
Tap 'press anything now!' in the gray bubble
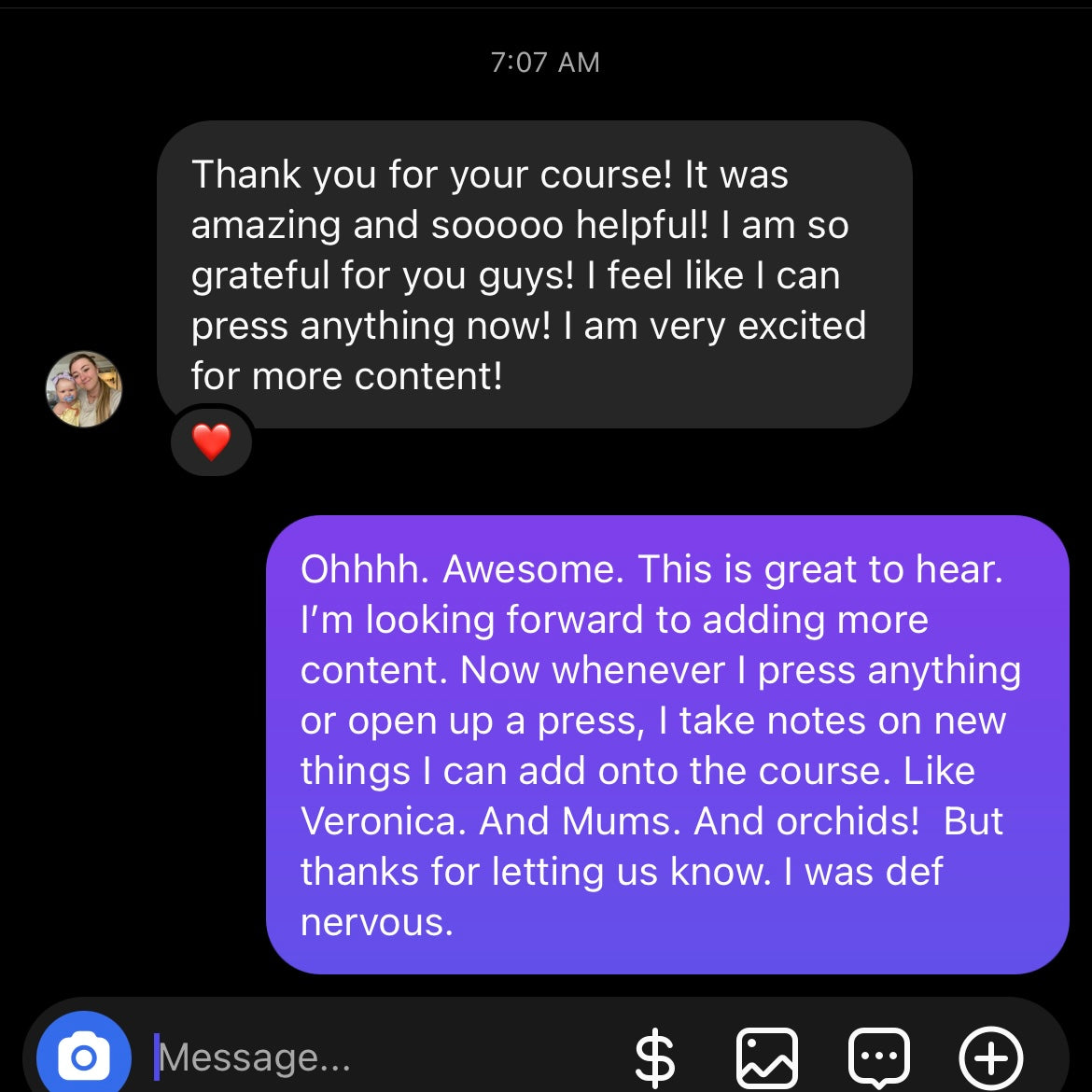[371, 327]
